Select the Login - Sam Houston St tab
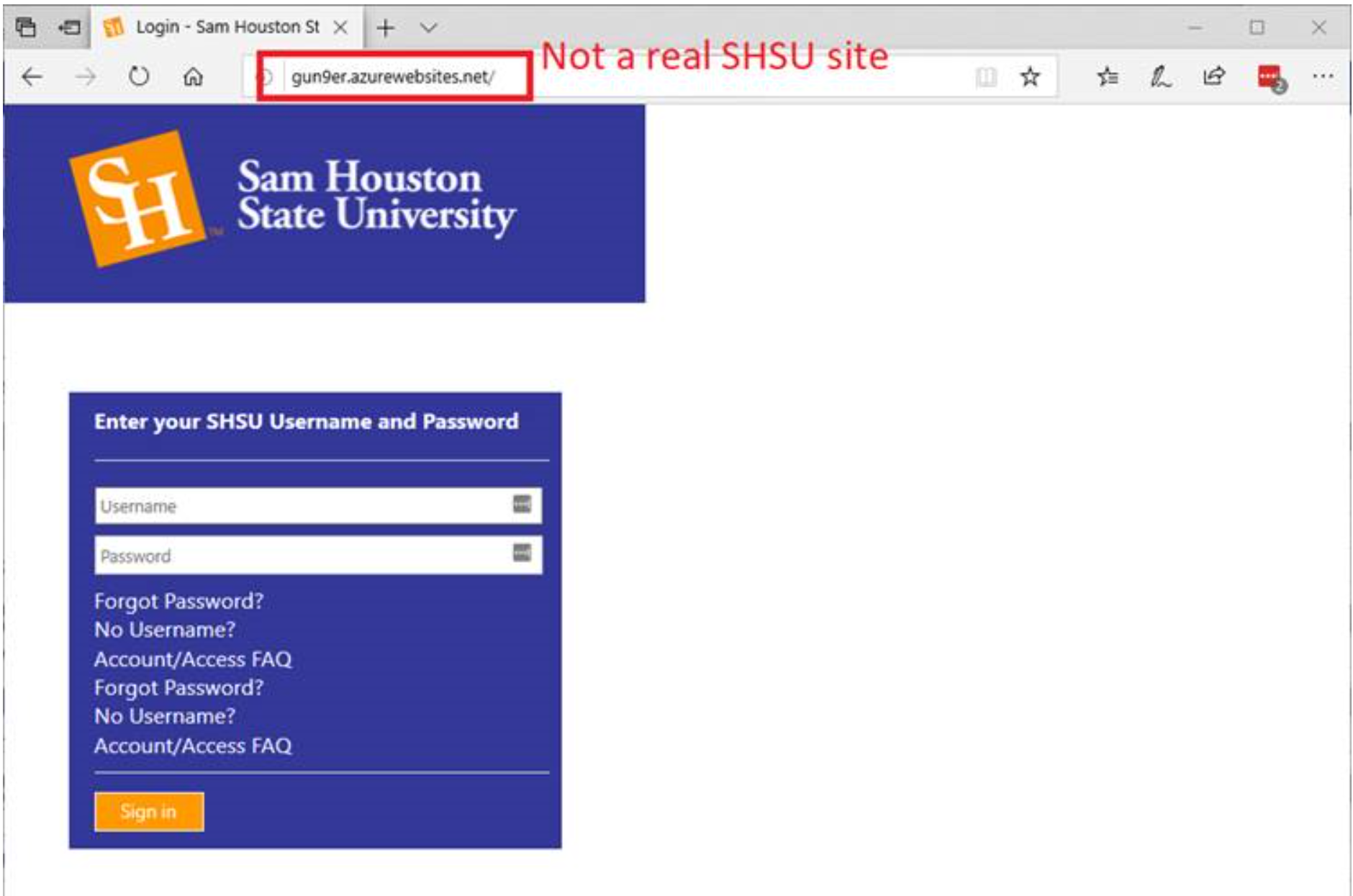The image size is (1353, 896). pyautogui.click(x=227, y=27)
